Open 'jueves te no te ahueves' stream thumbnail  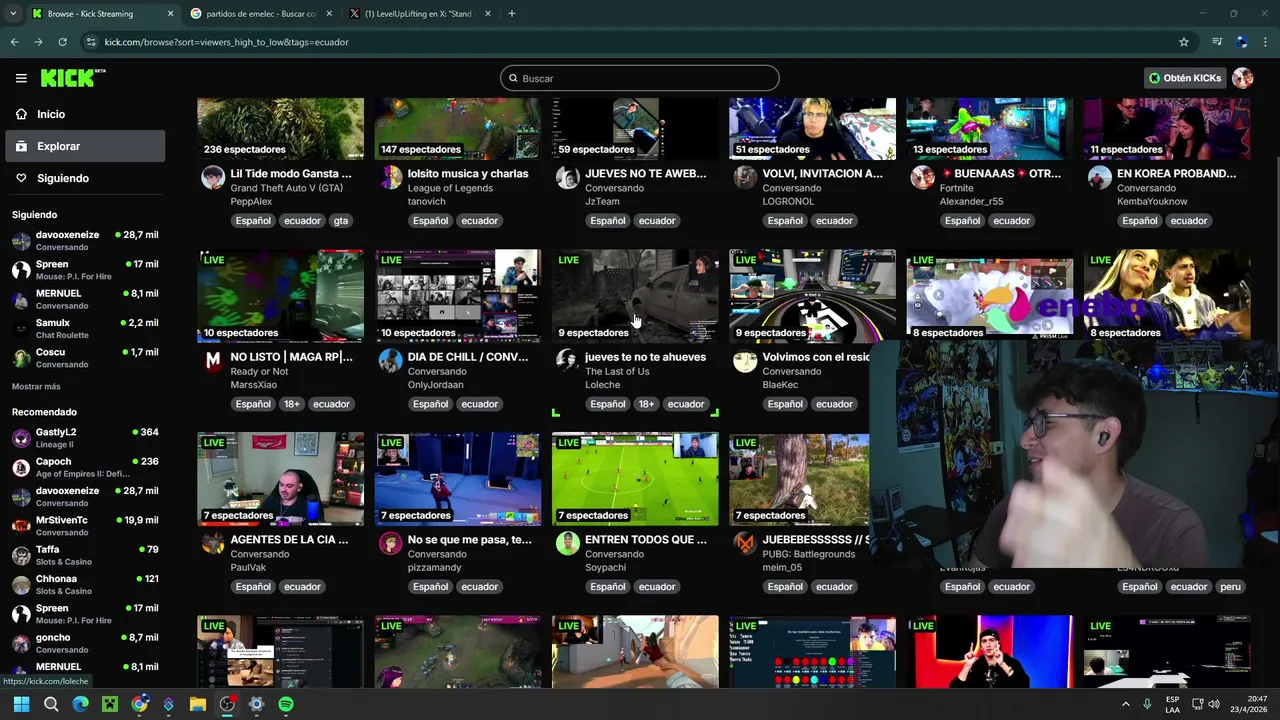635,296
